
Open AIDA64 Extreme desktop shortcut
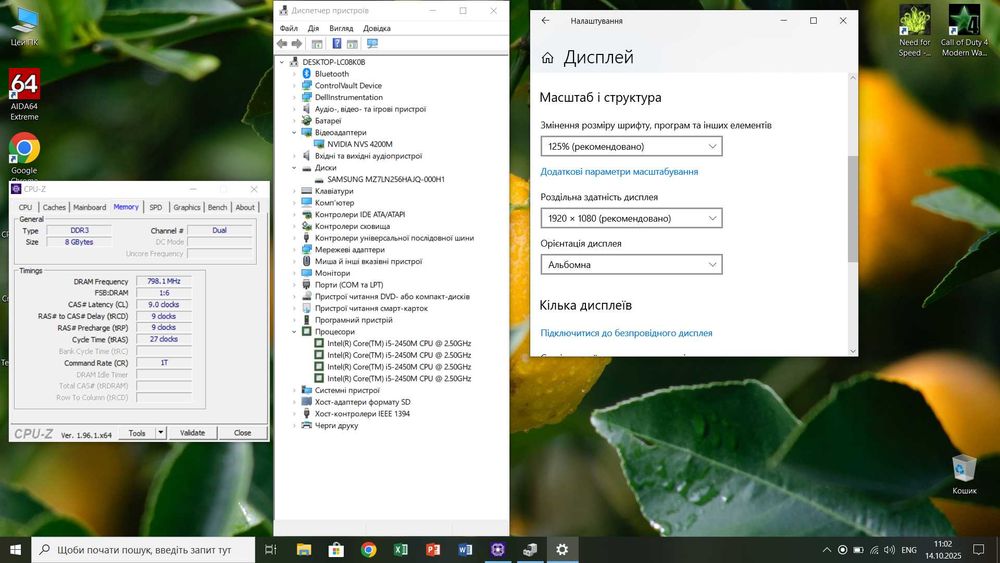tap(24, 94)
